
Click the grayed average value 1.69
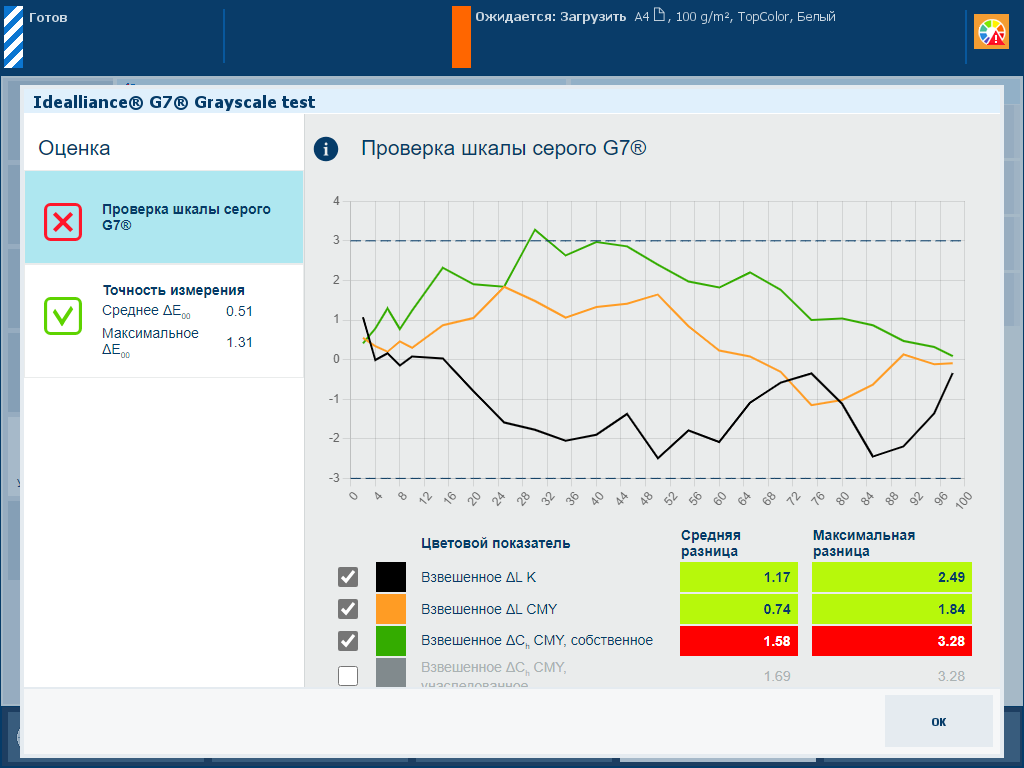tap(777, 676)
